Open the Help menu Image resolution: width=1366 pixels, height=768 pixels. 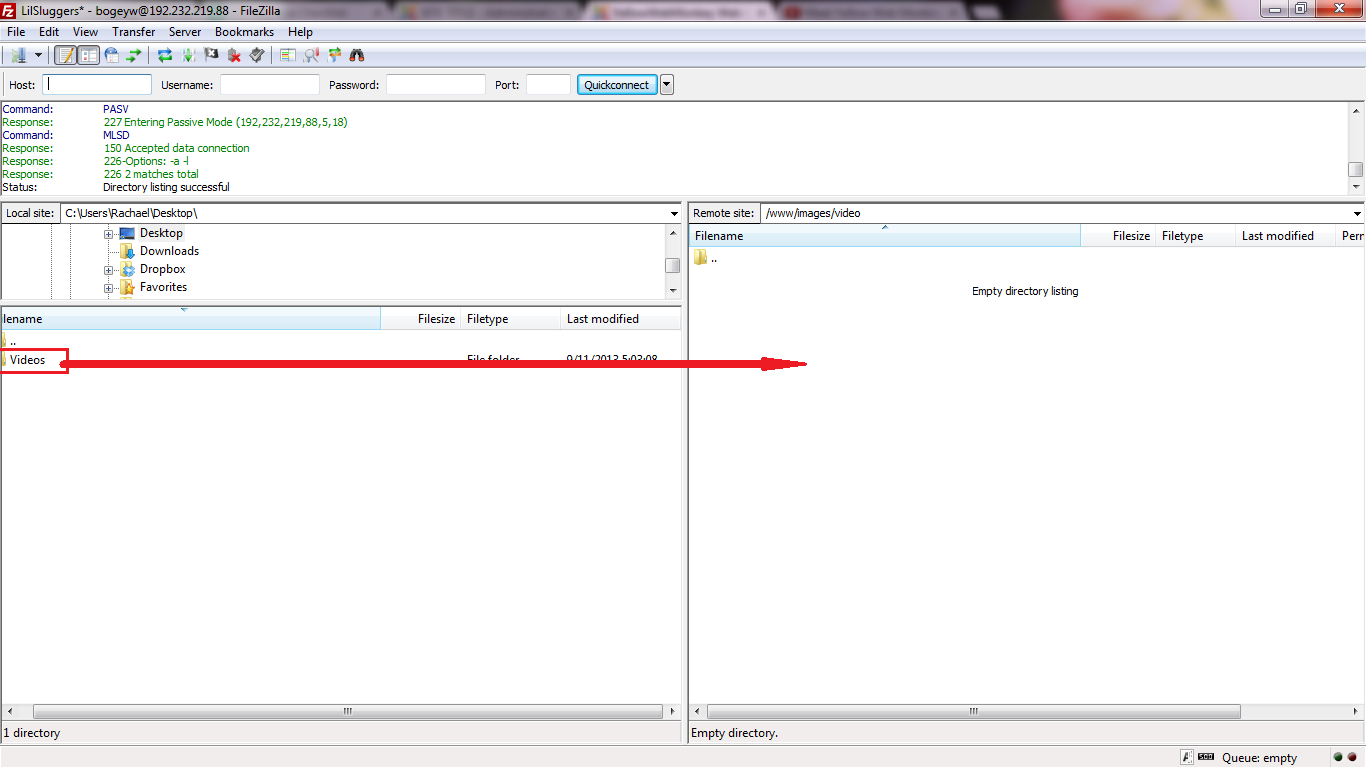coord(300,32)
